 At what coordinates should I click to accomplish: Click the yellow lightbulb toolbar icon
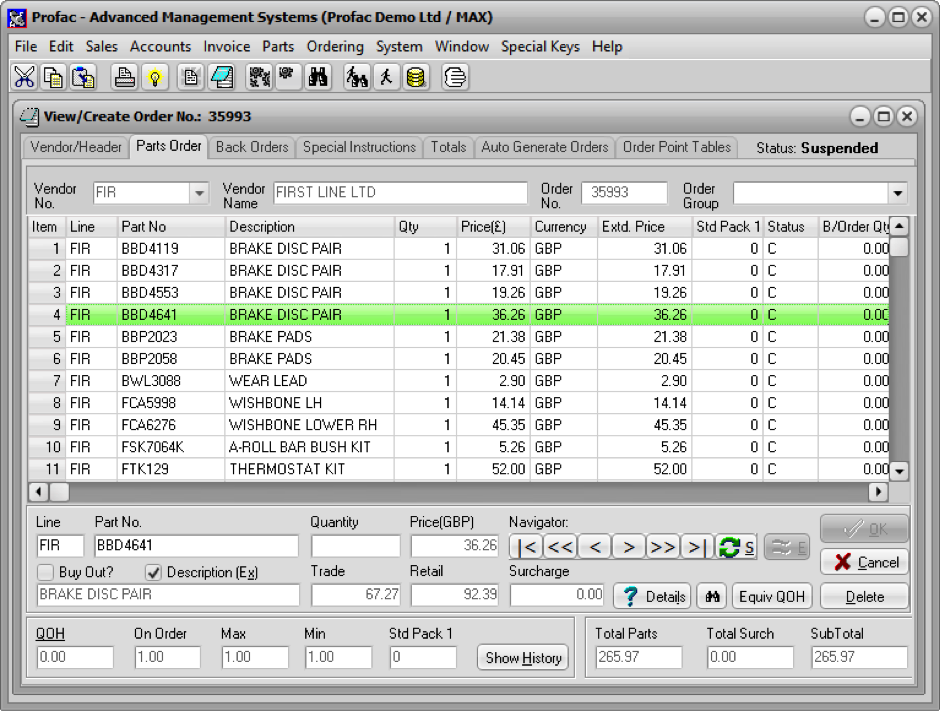(x=155, y=77)
